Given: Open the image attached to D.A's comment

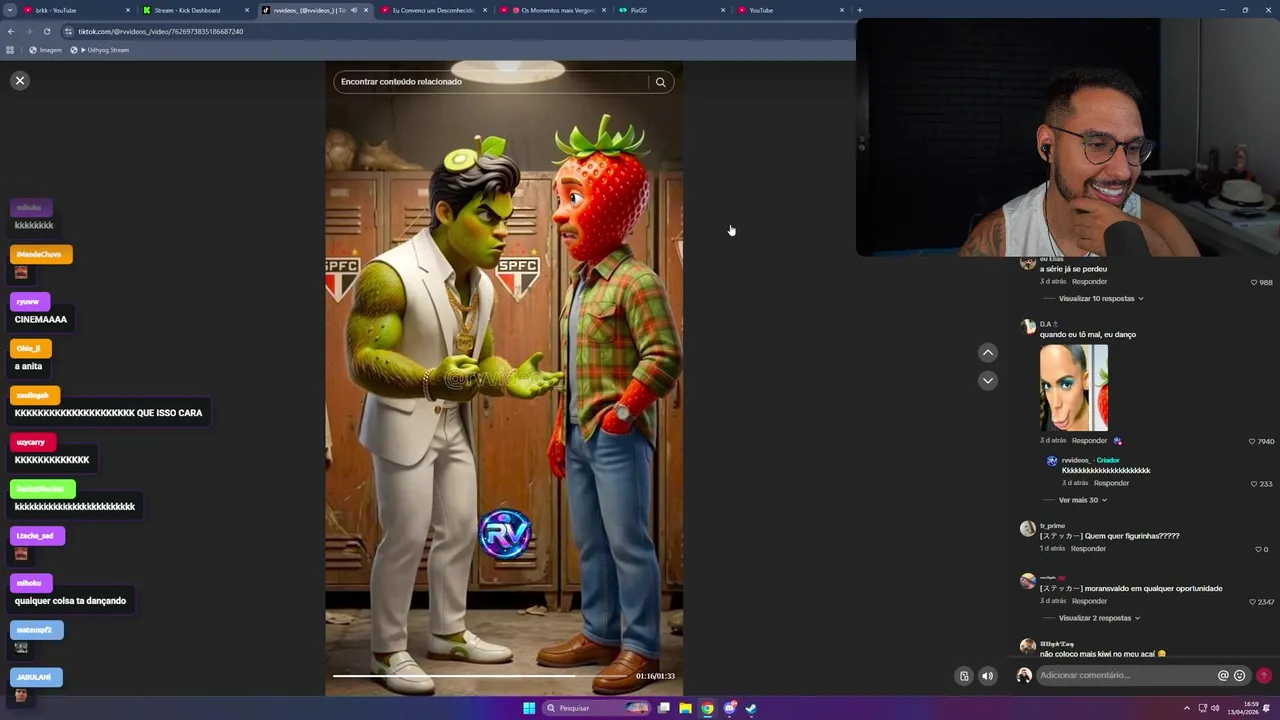Looking at the screenshot, I should point(1074,388).
